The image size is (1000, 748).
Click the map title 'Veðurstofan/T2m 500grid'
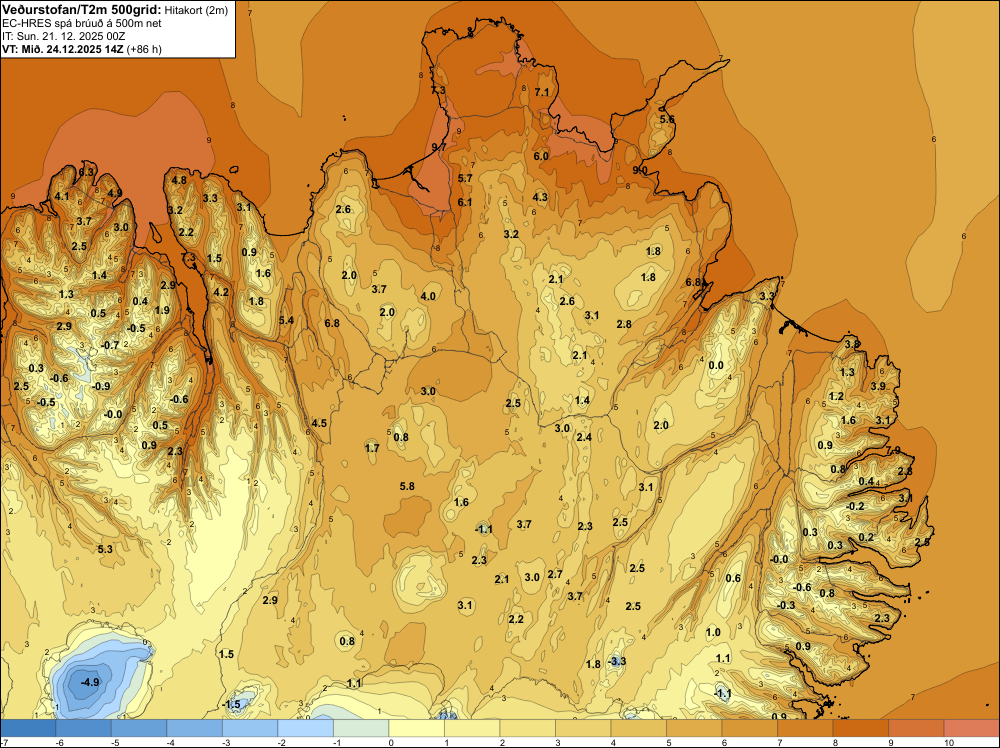pos(81,10)
